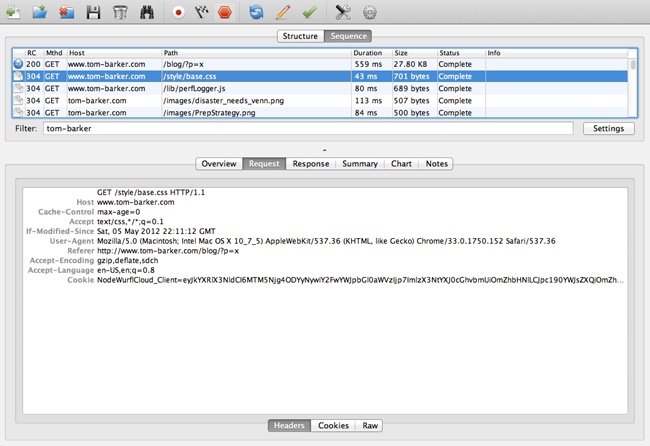Screen dimensions: 650x446
Task: Show the Cookies view at the bottom
Action: (x=333, y=426)
